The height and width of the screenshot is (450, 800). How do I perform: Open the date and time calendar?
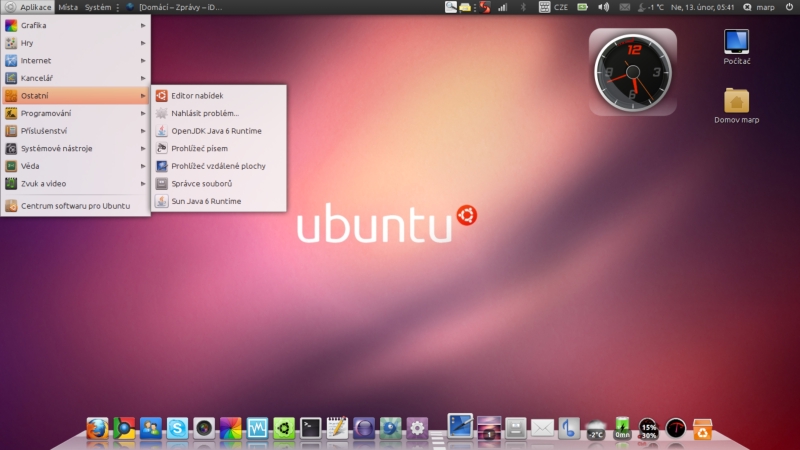(x=703, y=7)
